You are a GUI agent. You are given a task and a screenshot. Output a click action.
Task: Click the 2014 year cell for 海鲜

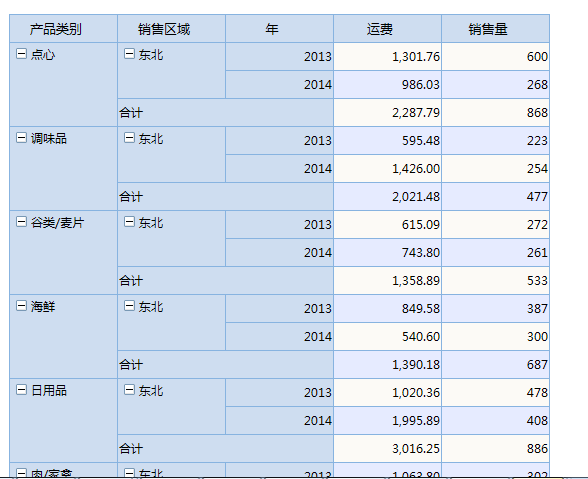(279, 336)
